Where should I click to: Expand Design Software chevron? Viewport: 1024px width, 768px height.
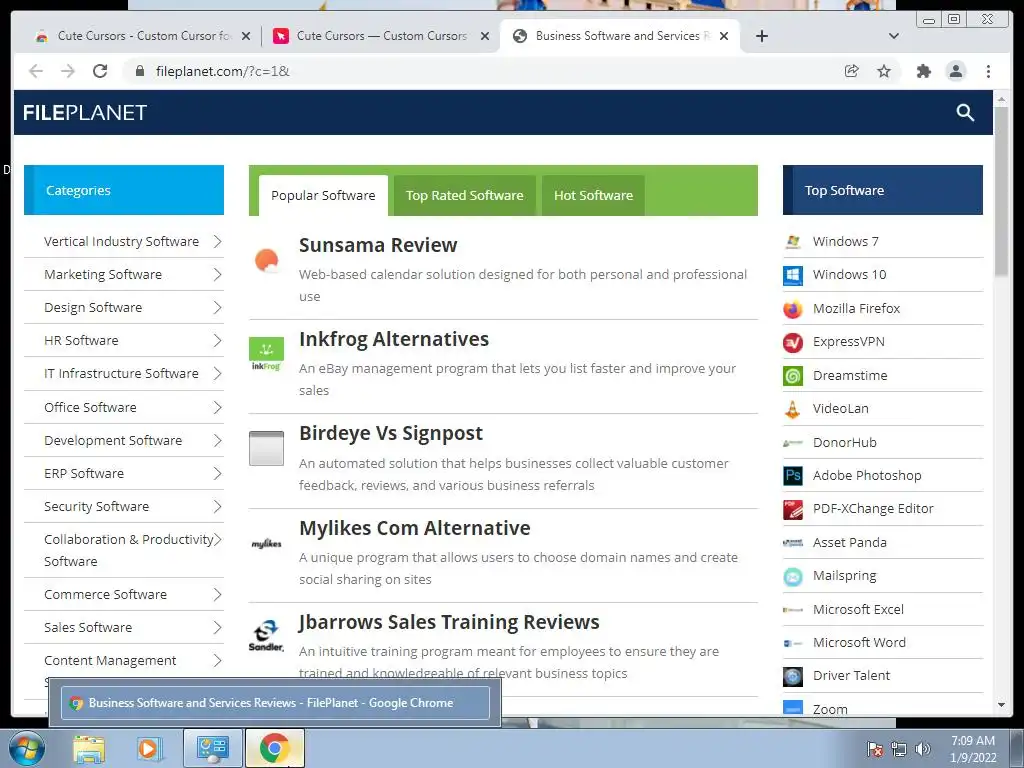217,308
